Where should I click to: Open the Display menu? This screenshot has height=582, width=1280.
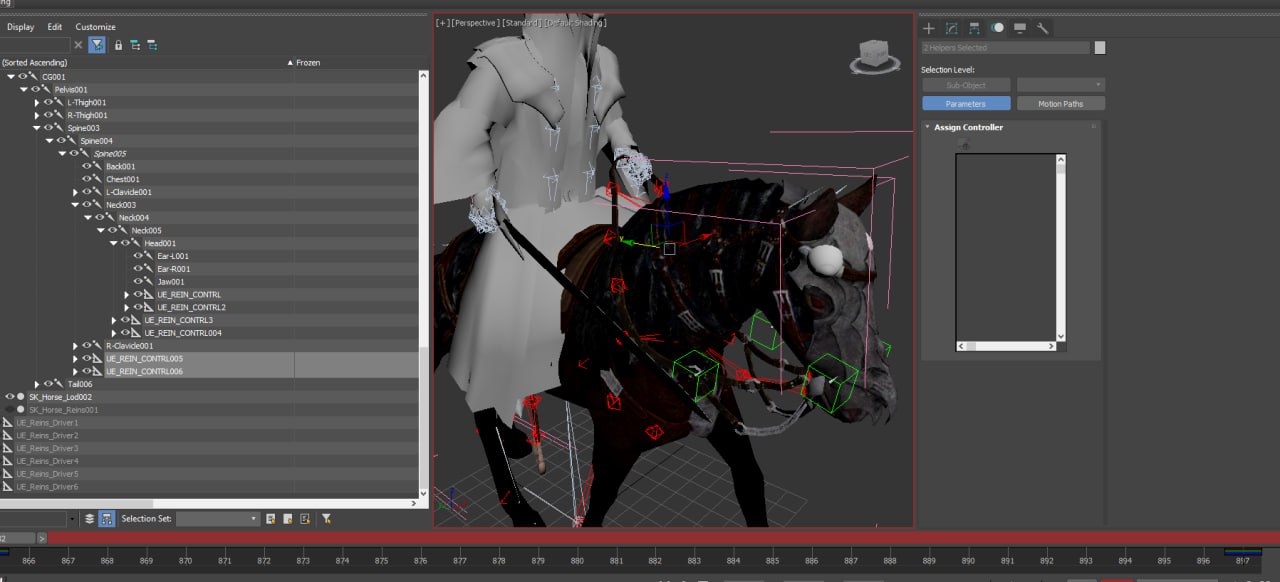coord(21,27)
